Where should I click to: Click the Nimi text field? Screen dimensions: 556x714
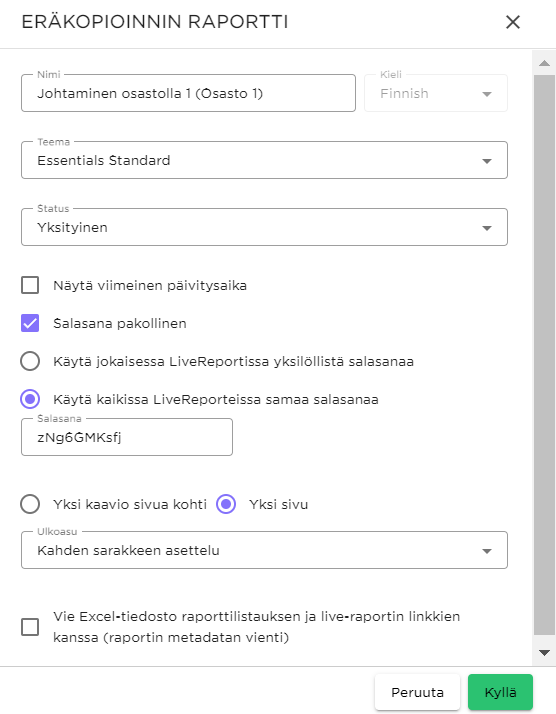pos(188,93)
